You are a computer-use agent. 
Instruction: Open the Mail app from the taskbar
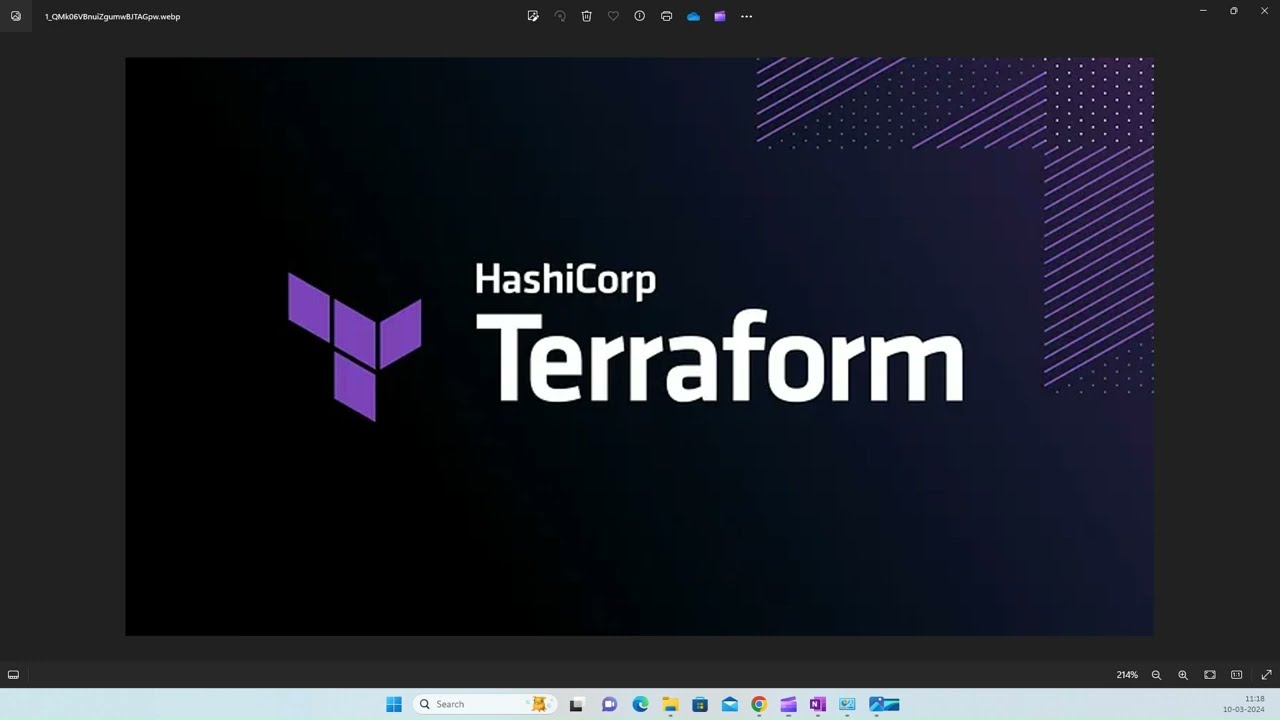point(730,704)
